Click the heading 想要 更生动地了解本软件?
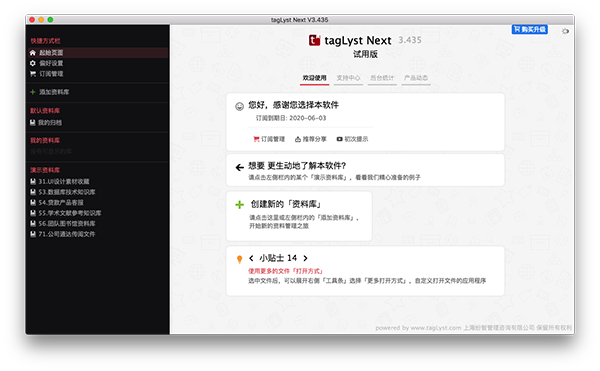 click(297, 166)
